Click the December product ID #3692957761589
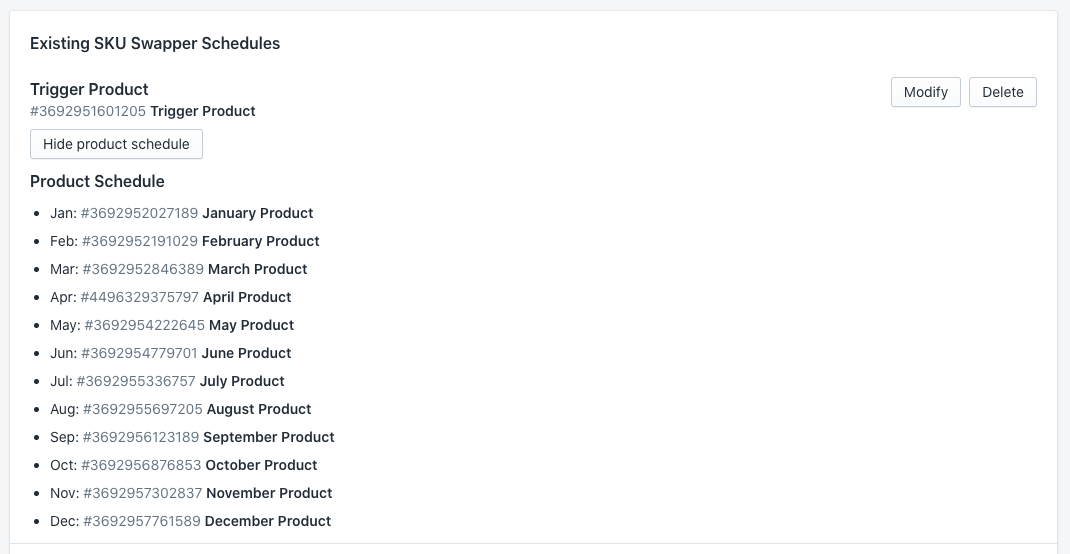Screen dimensions: 1070x554 pyautogui.click(x=141, y=521)
